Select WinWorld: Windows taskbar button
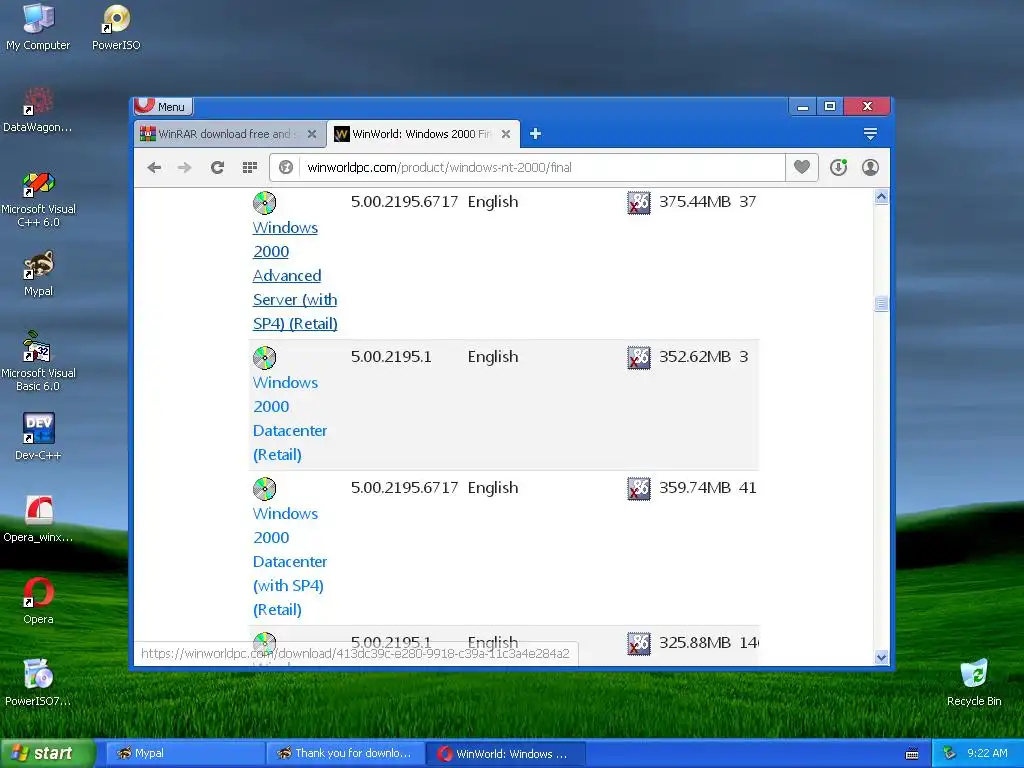Image resolution: width=1024 pixels, height=768 pixels. point(505,754)
